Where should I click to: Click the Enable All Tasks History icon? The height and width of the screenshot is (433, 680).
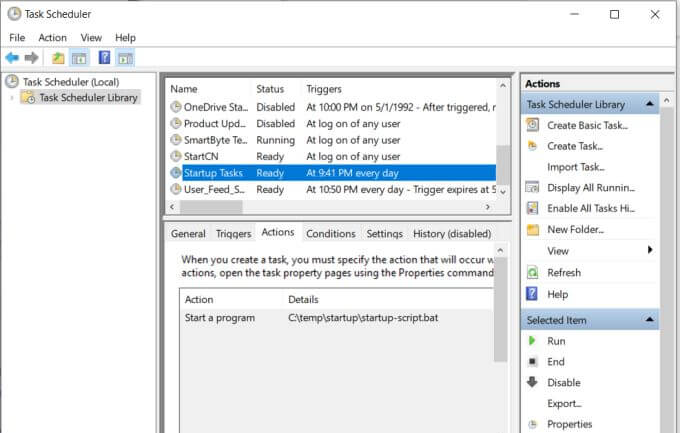coord(533,208)
